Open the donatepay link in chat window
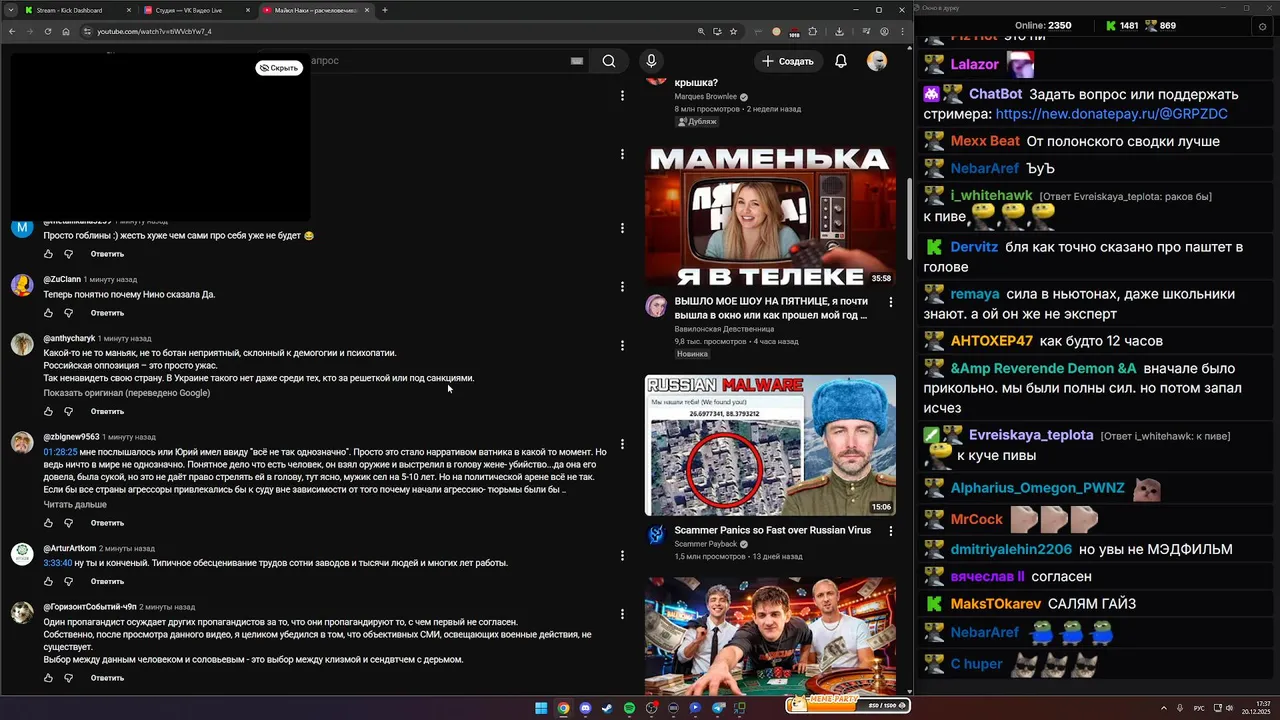The height and width of the screenshot is (720, 1280). (x=1112, y=114)
